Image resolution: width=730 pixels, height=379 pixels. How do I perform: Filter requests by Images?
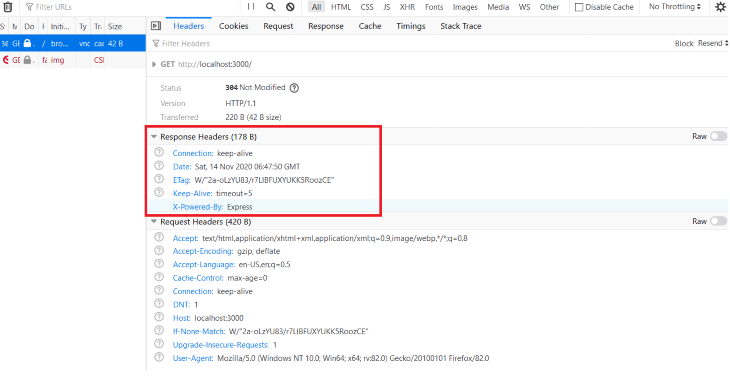pyautogui.click(x=465, y=7)
